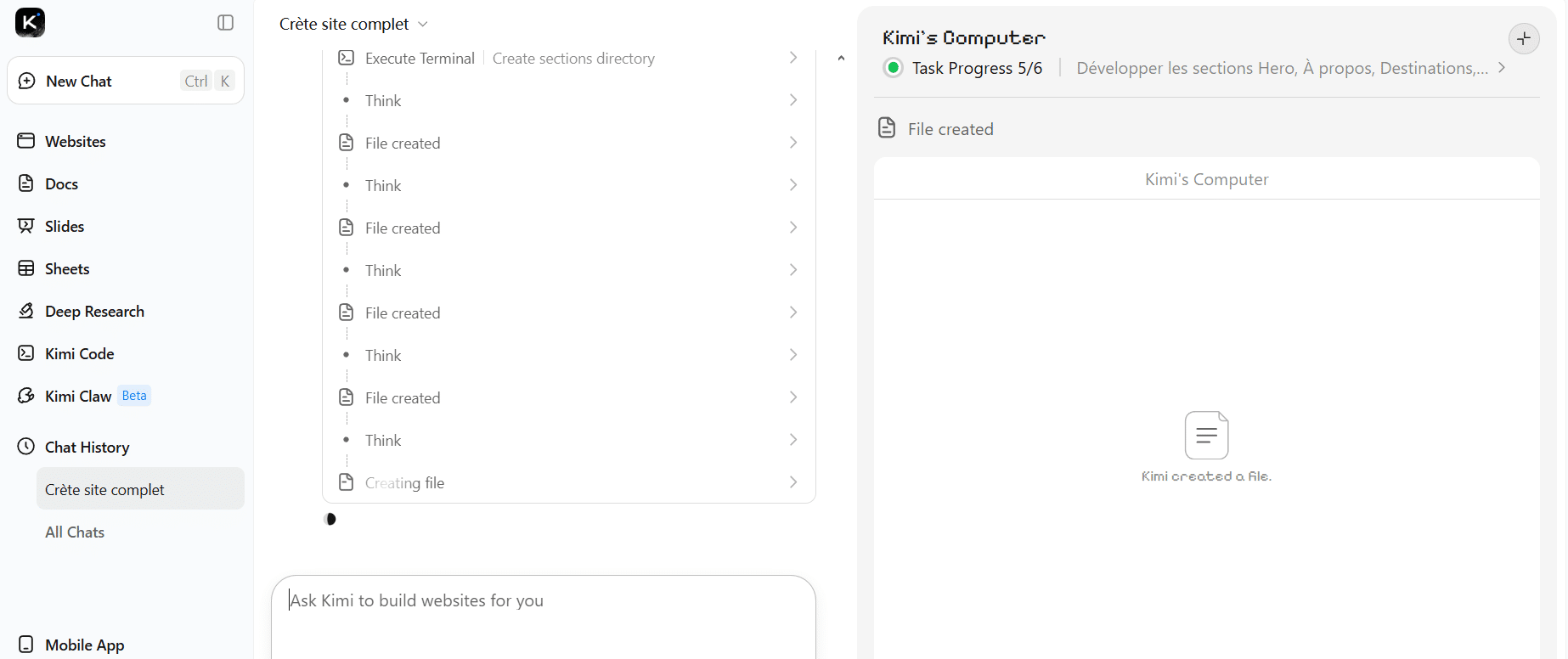Focus the Ask Kimi input field
This screenshot has width=1568, height=659.
point(544,617)
